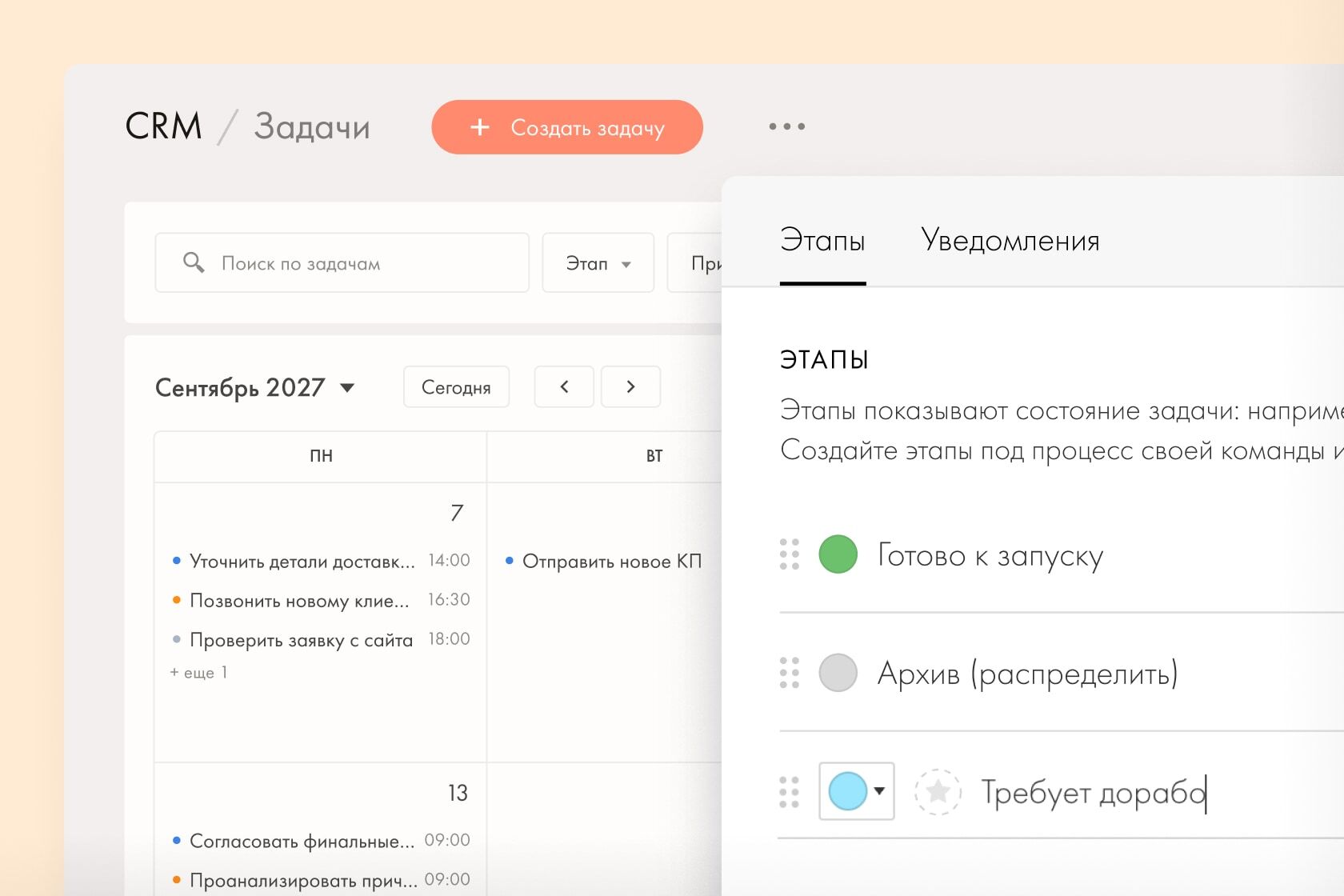The height and width of the screenshot is (896, 1344).
Task: Show more tasks via + еще 1
Action: (198, 673)
